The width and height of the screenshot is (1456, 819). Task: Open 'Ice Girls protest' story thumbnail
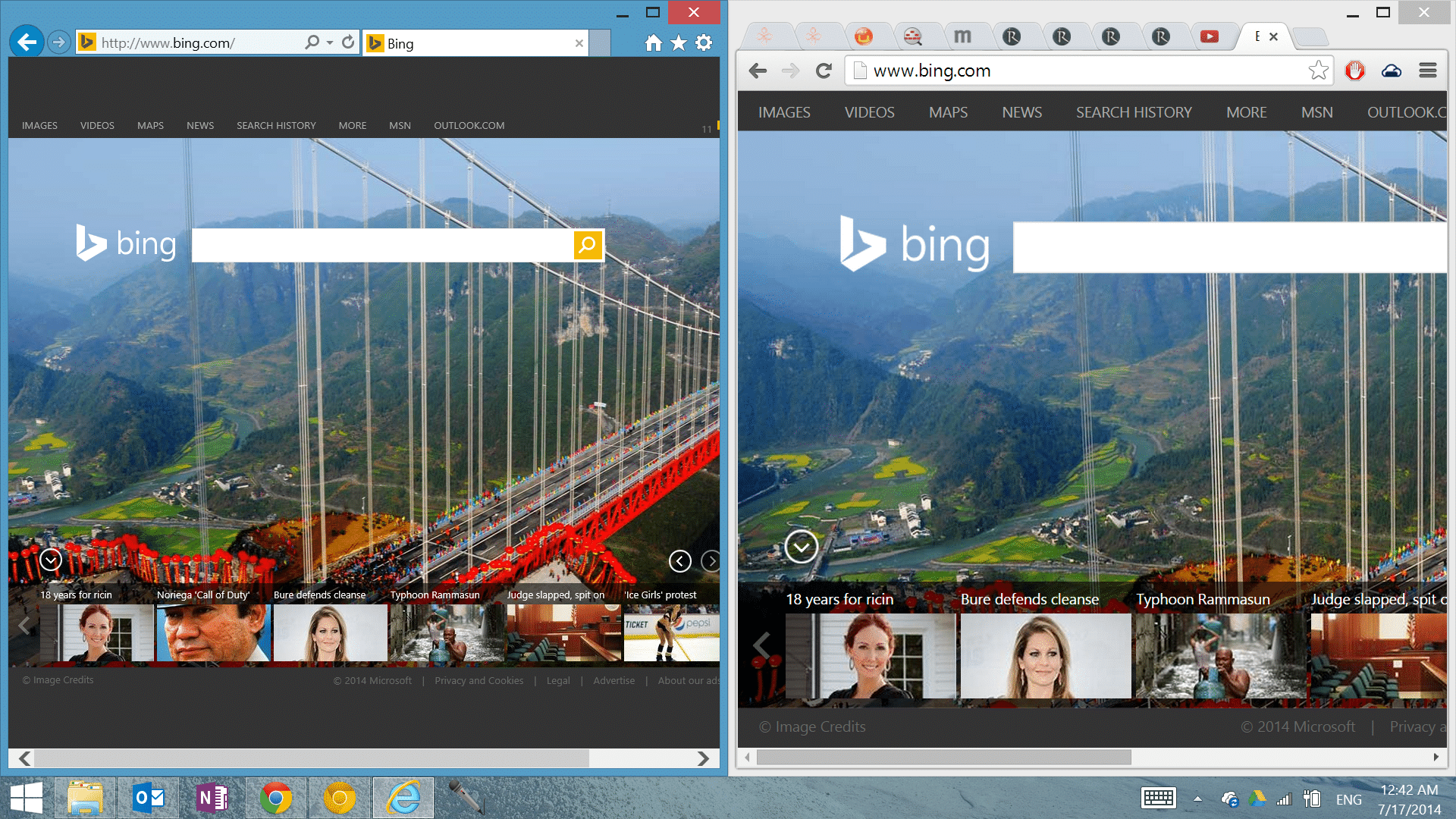(x=670, y=632)
